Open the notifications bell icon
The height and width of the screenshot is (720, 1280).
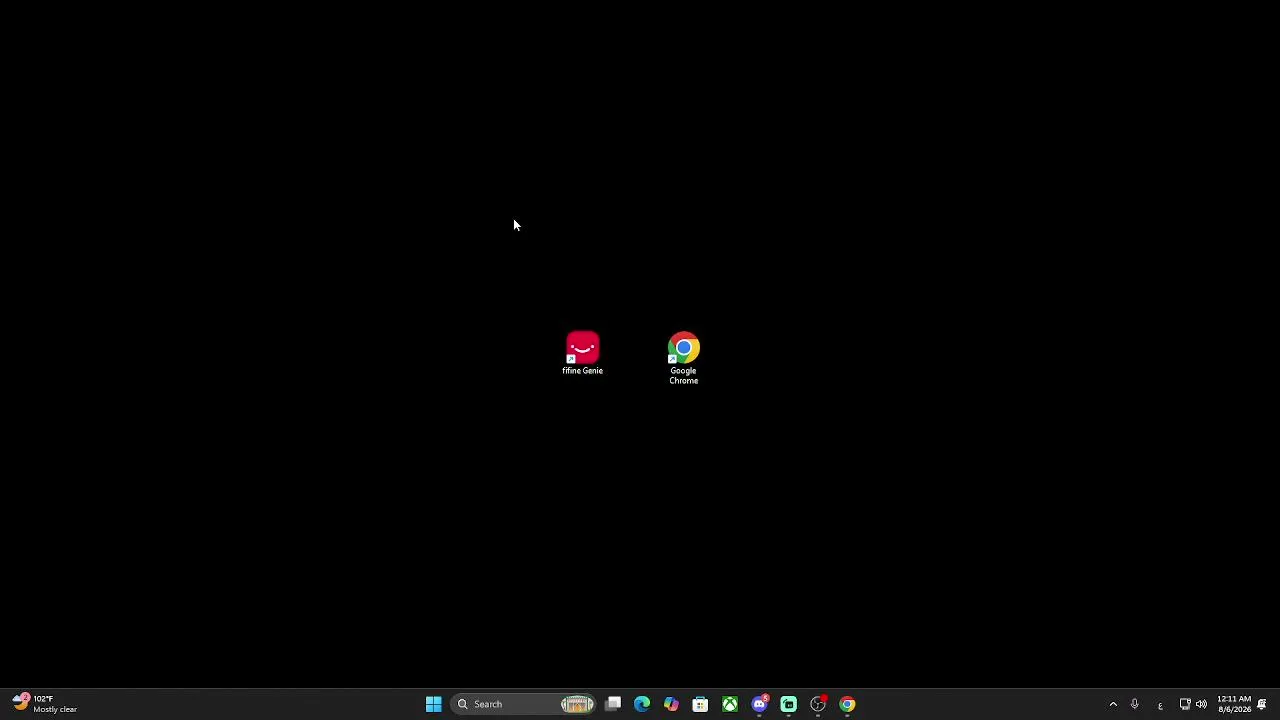(x=1262, y=704)
